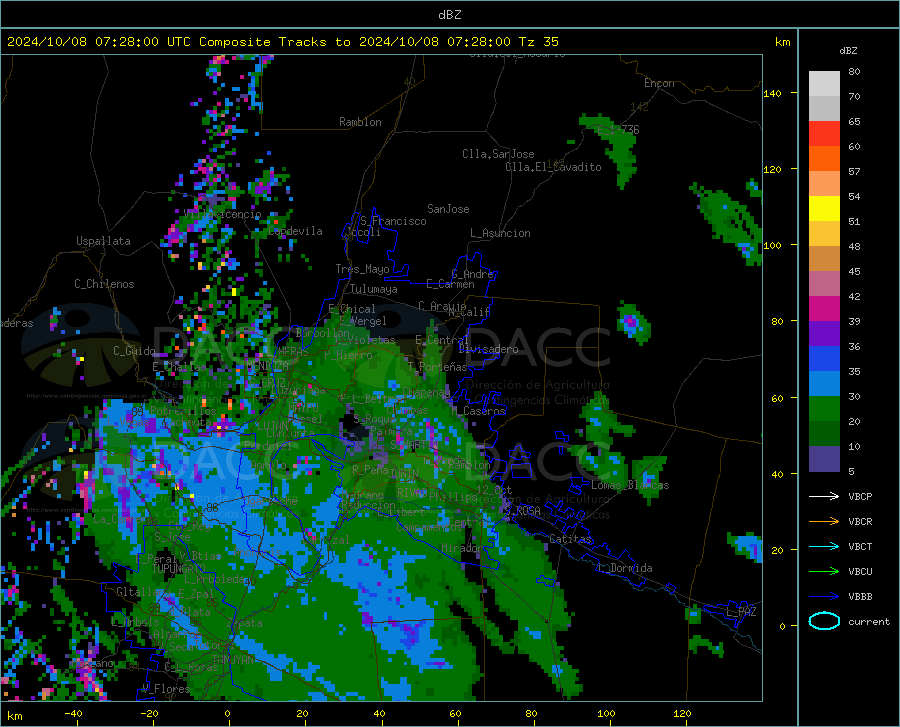Select the yellow 54-51 dBZ swatch
This screenshot has width=900, height=727.
click(x=824, y=209)
